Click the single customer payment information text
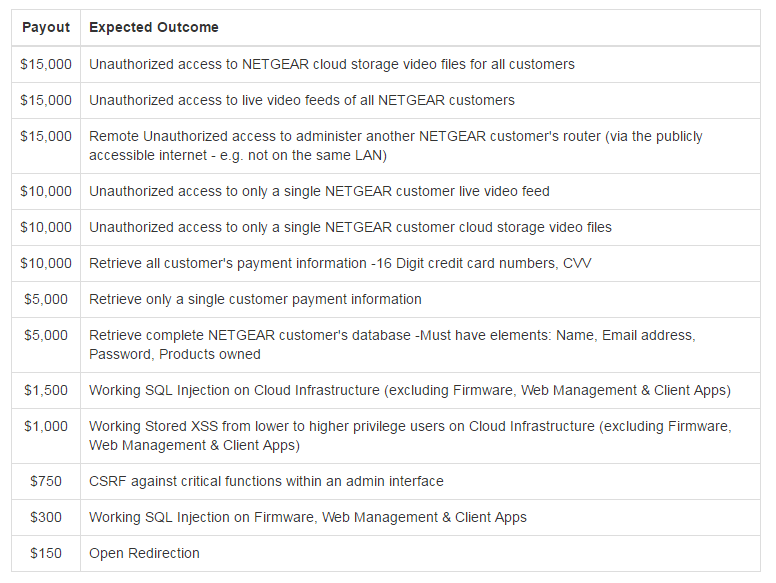This screenshot has height=583, width=776. [x=255, y=299]
